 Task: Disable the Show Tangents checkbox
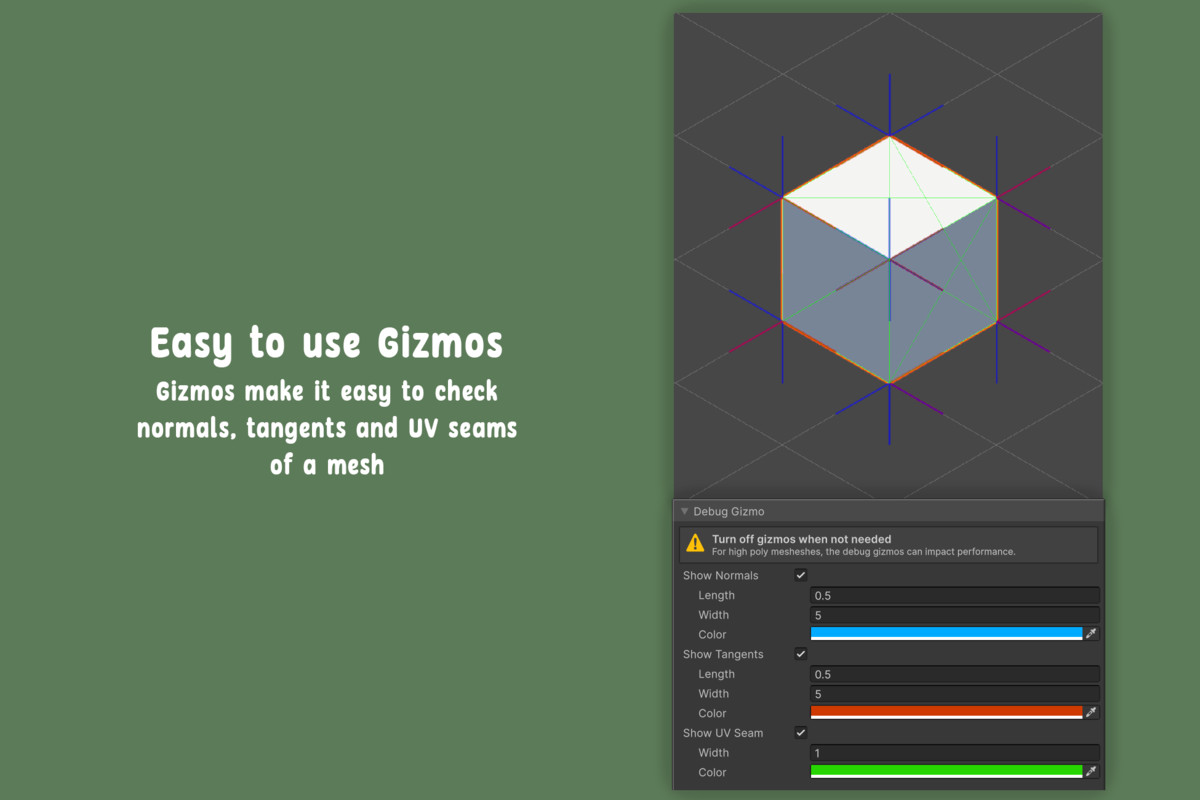[801, 654]
